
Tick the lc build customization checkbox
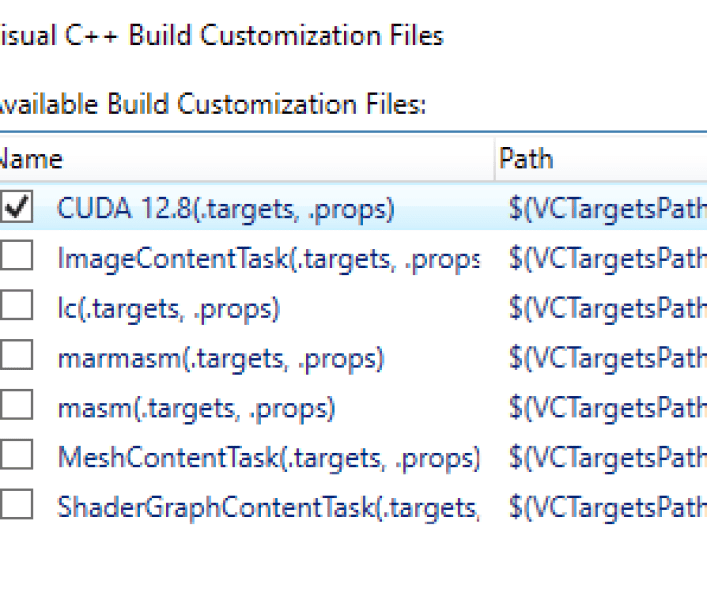tap(17, 307)
